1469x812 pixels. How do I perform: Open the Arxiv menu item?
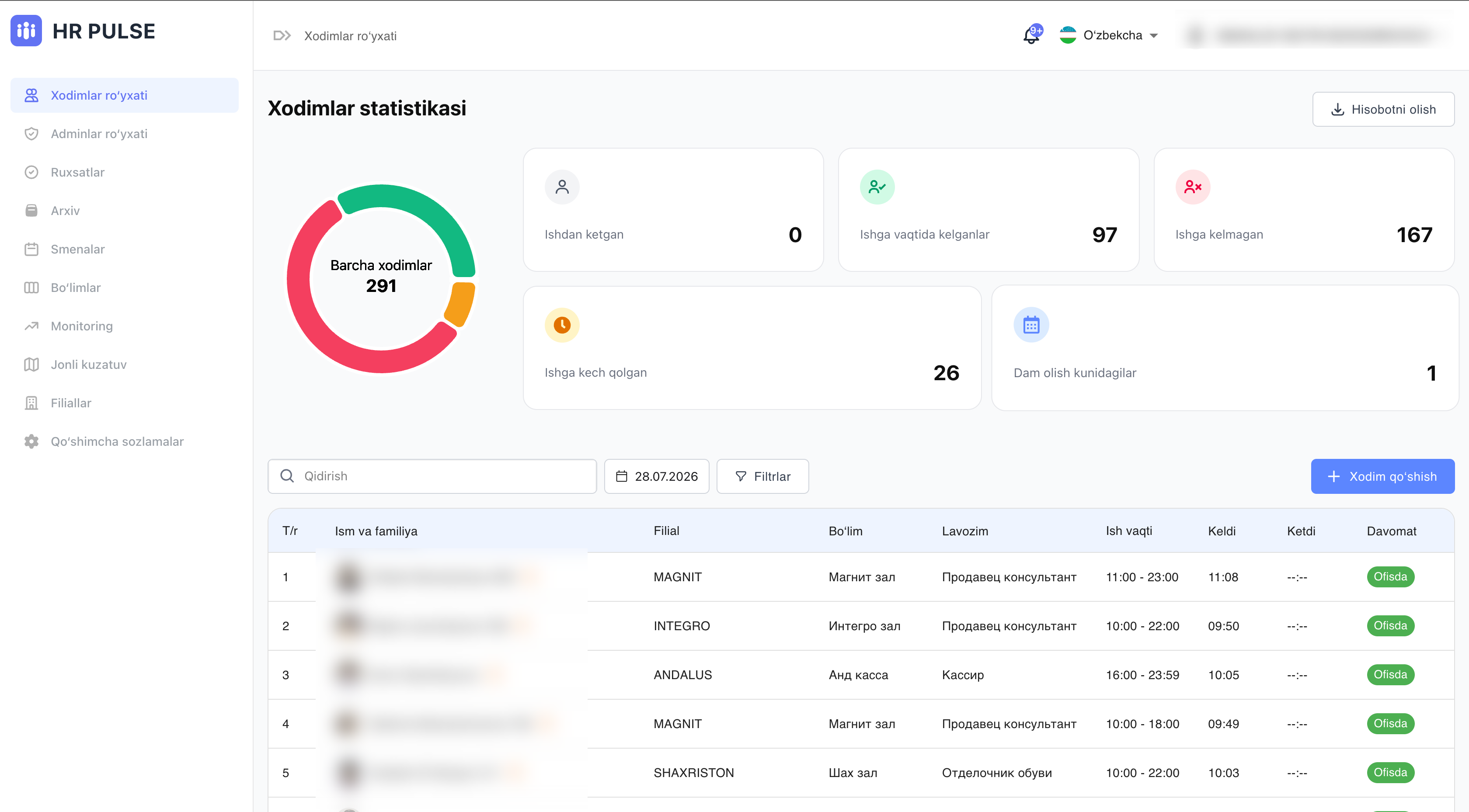coord(124,210)
